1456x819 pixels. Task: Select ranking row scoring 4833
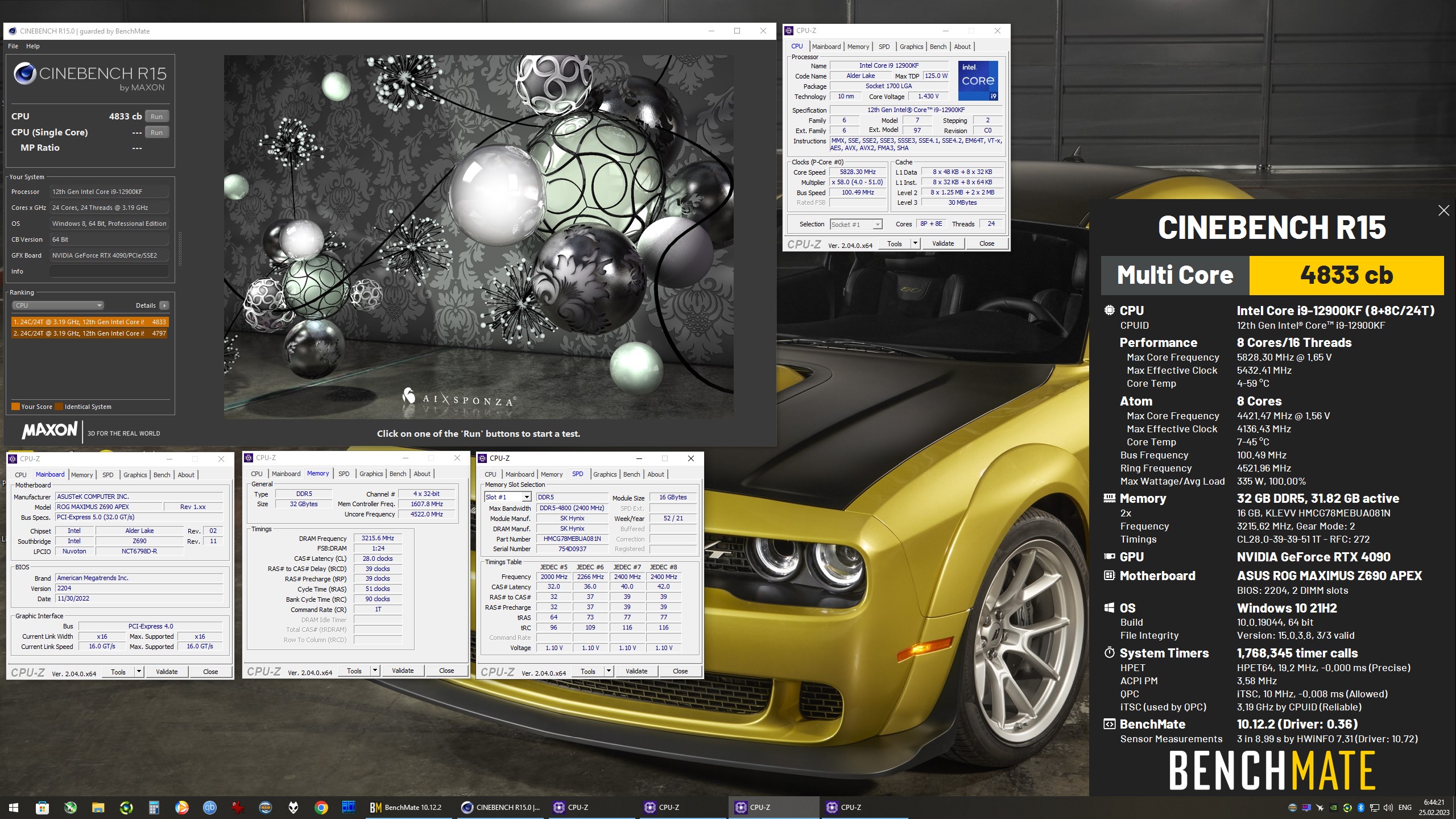point(90,322)
